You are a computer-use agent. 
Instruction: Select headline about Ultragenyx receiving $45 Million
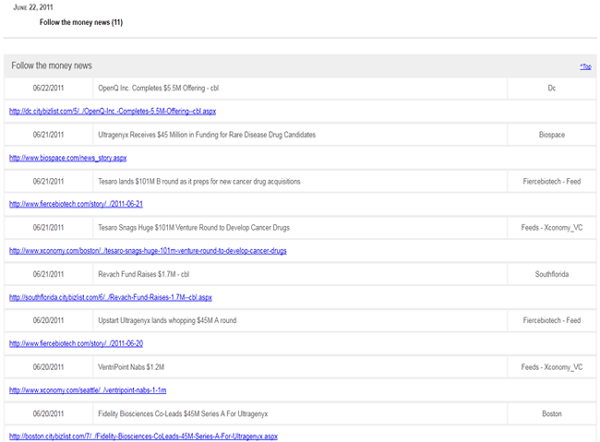[207, 135]
